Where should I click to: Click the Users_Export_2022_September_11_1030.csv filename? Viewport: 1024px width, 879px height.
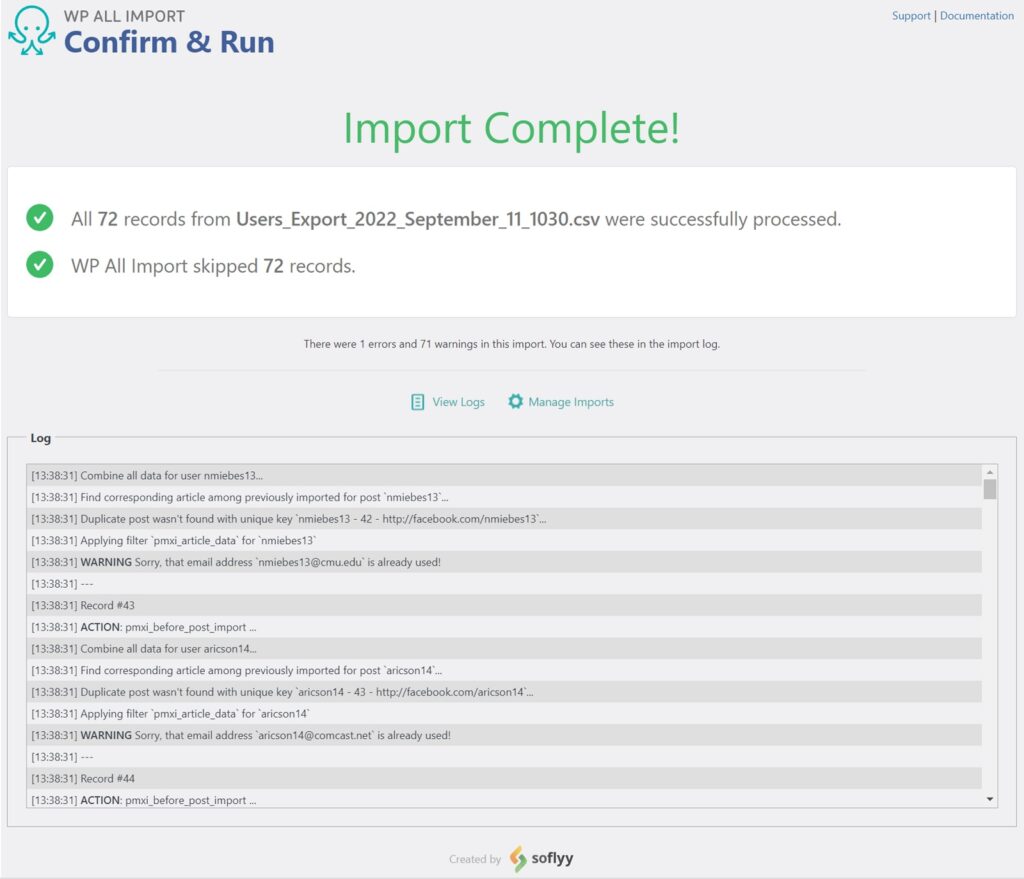pos(418,219)
